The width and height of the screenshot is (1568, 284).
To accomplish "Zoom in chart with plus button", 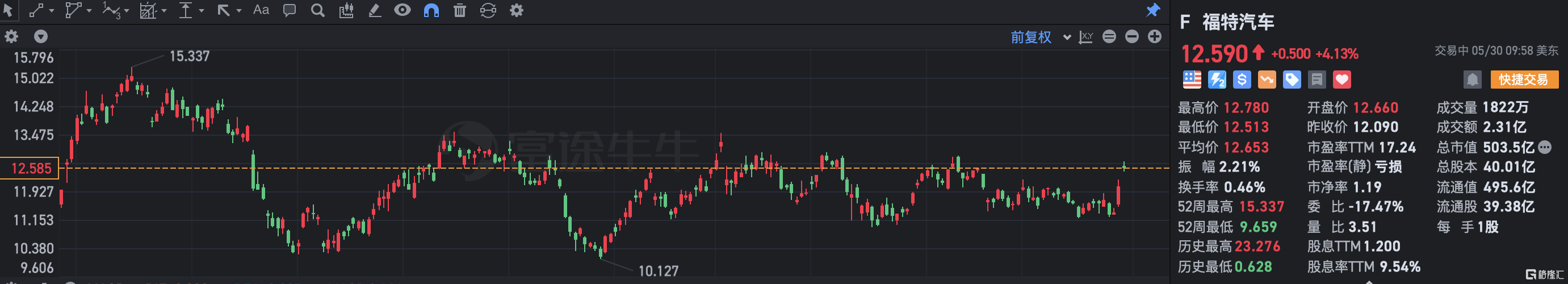I will [x=1155, y=36].
